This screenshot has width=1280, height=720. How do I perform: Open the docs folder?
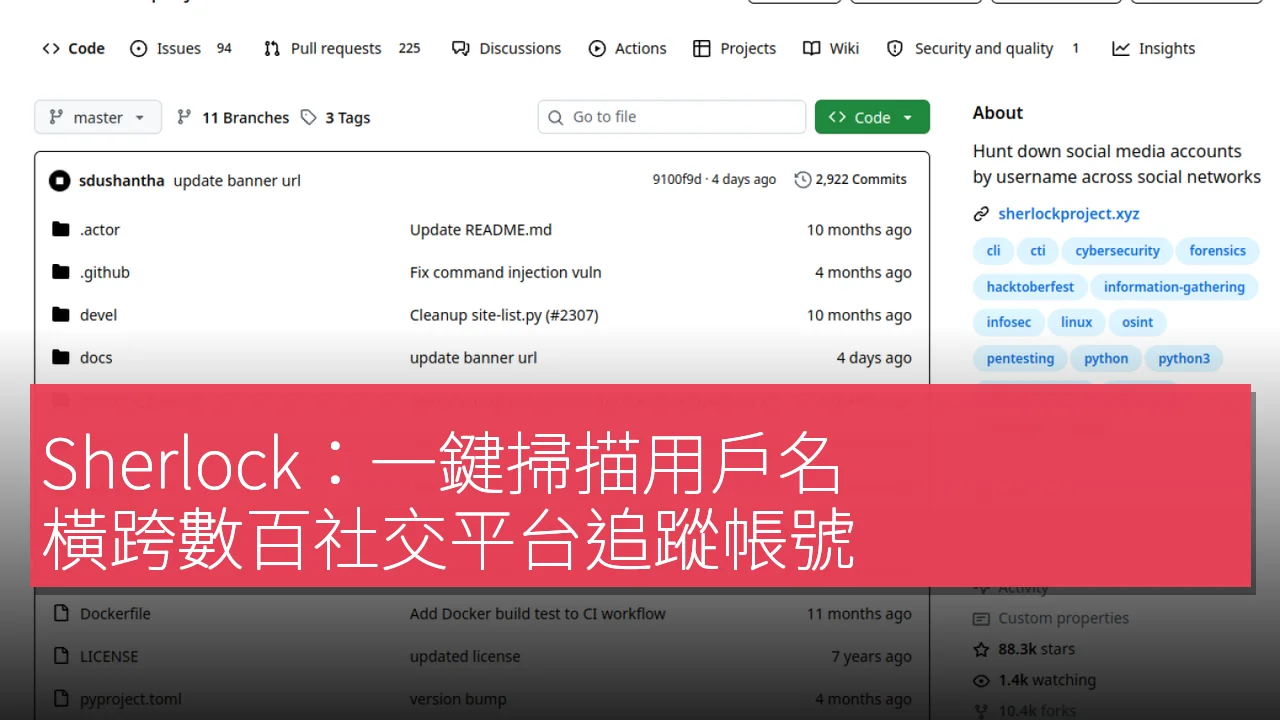[96, 358]
